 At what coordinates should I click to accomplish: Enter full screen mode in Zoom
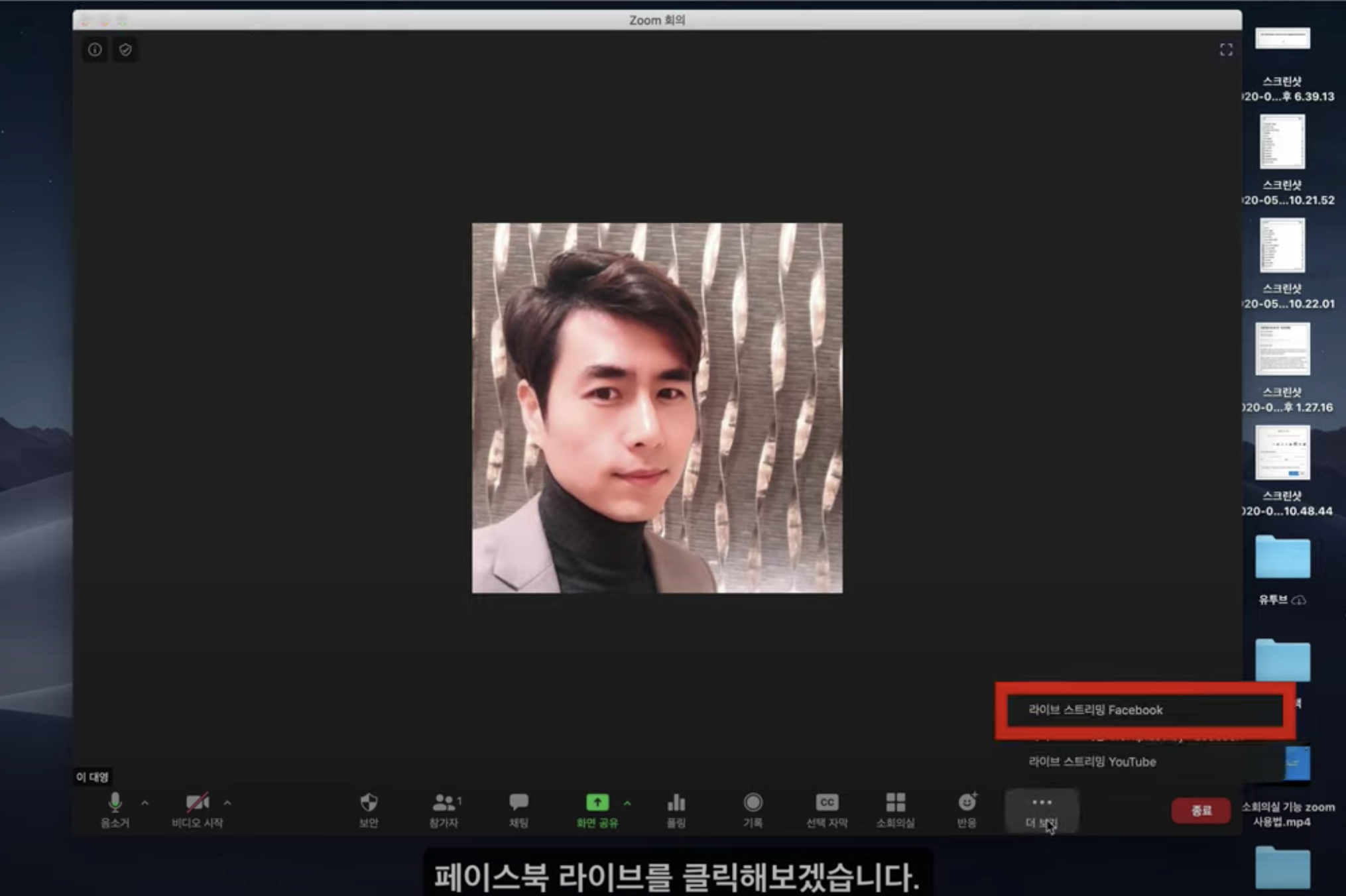pyautogui.click(x=1225, y=50)
